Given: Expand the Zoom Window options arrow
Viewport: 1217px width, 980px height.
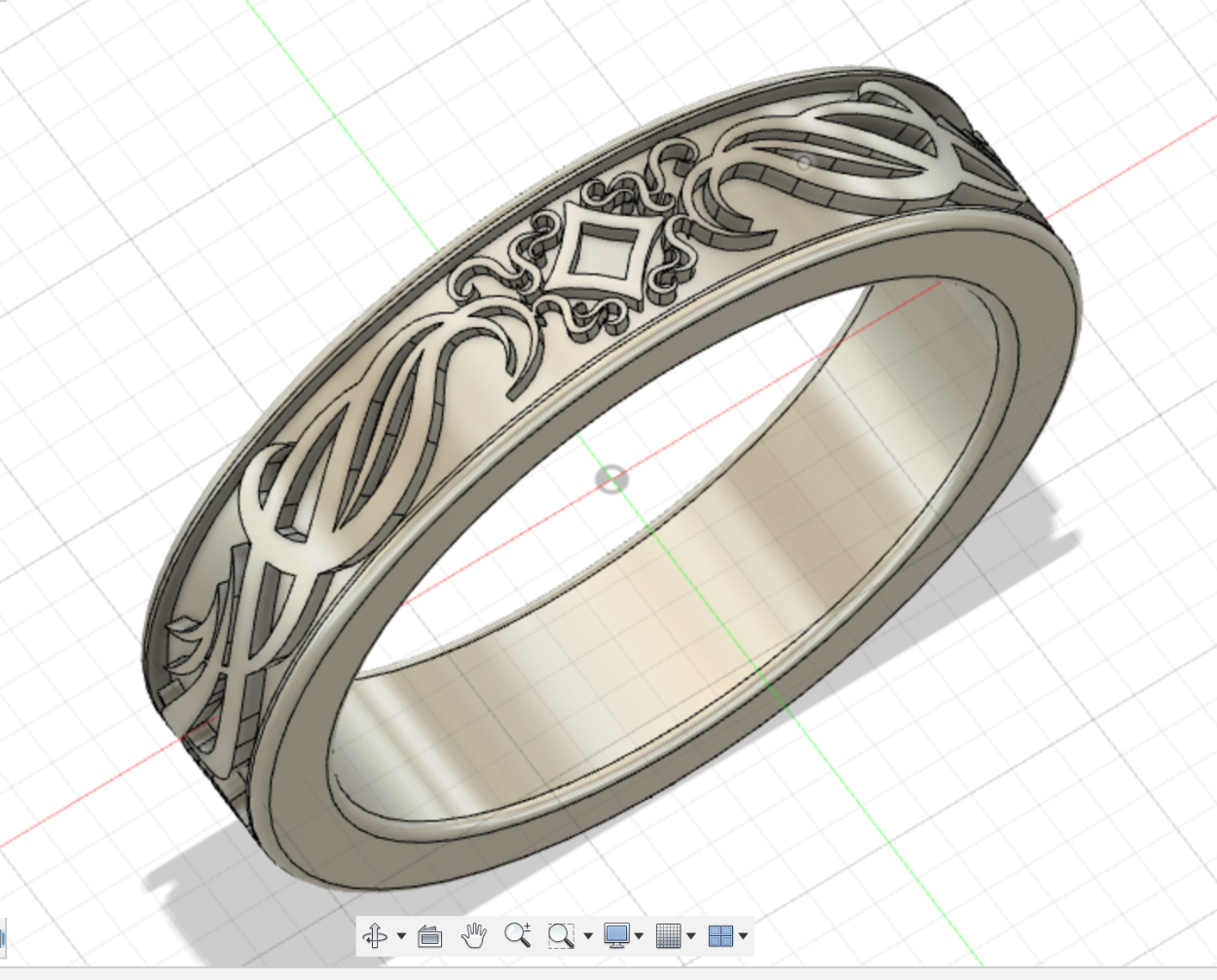Looking at the screenshot, I should [588, 936].
